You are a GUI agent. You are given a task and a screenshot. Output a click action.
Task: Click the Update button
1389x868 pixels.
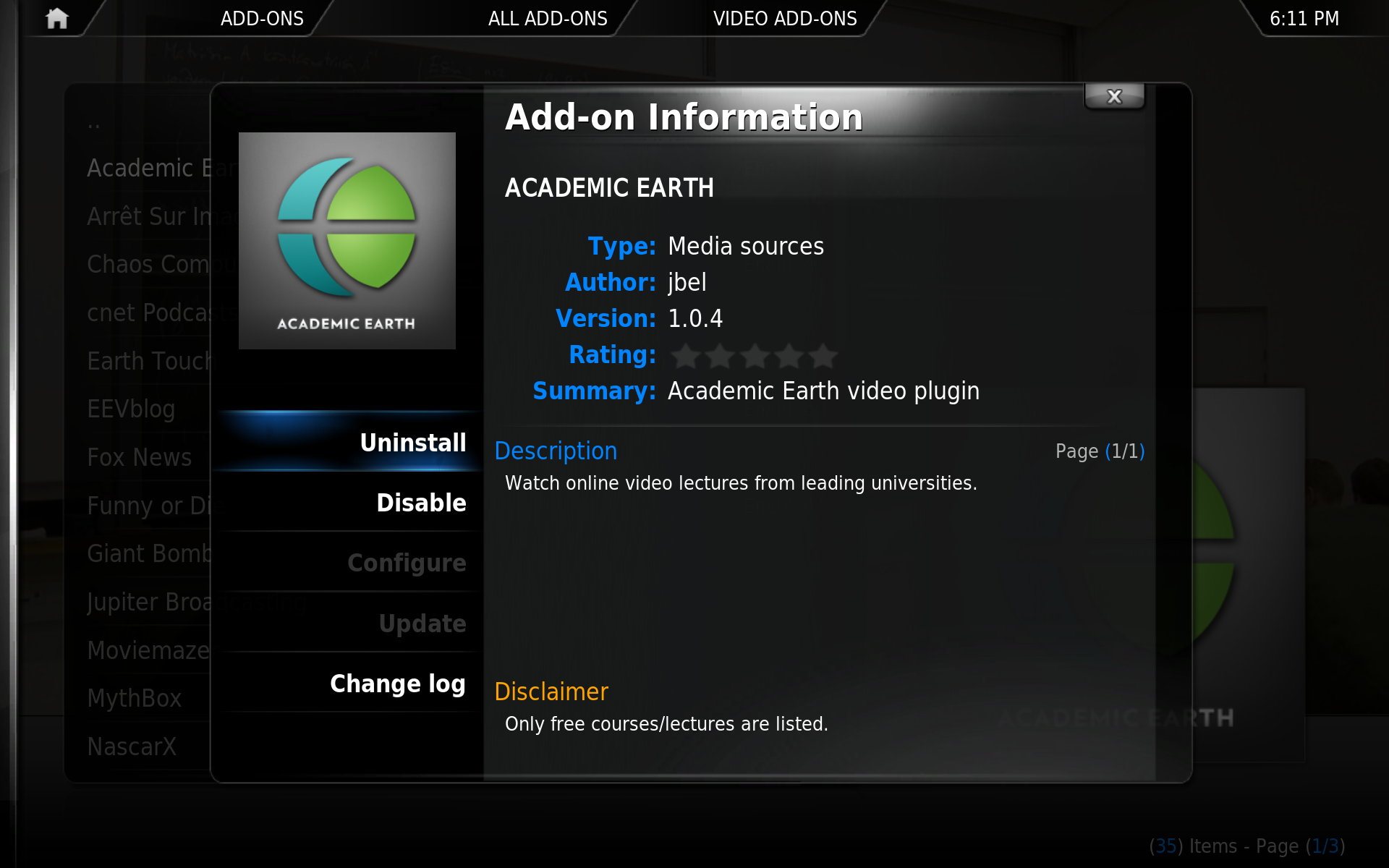pos(422,624)
